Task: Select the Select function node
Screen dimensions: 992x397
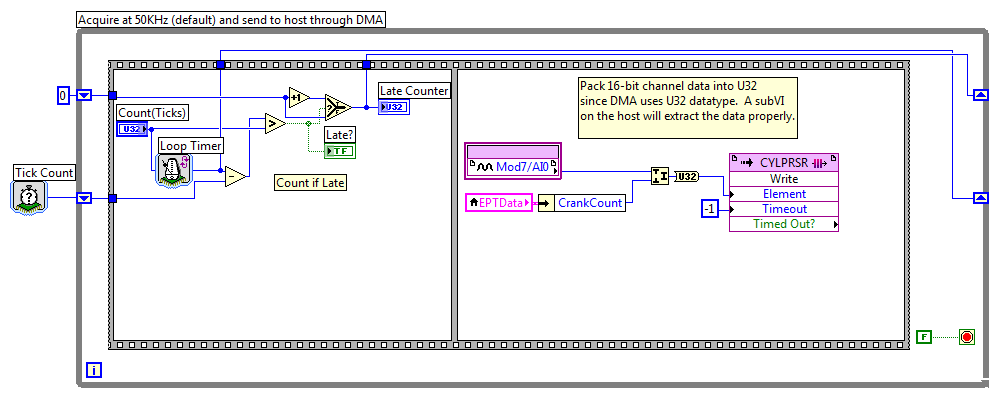Action: 338,107
